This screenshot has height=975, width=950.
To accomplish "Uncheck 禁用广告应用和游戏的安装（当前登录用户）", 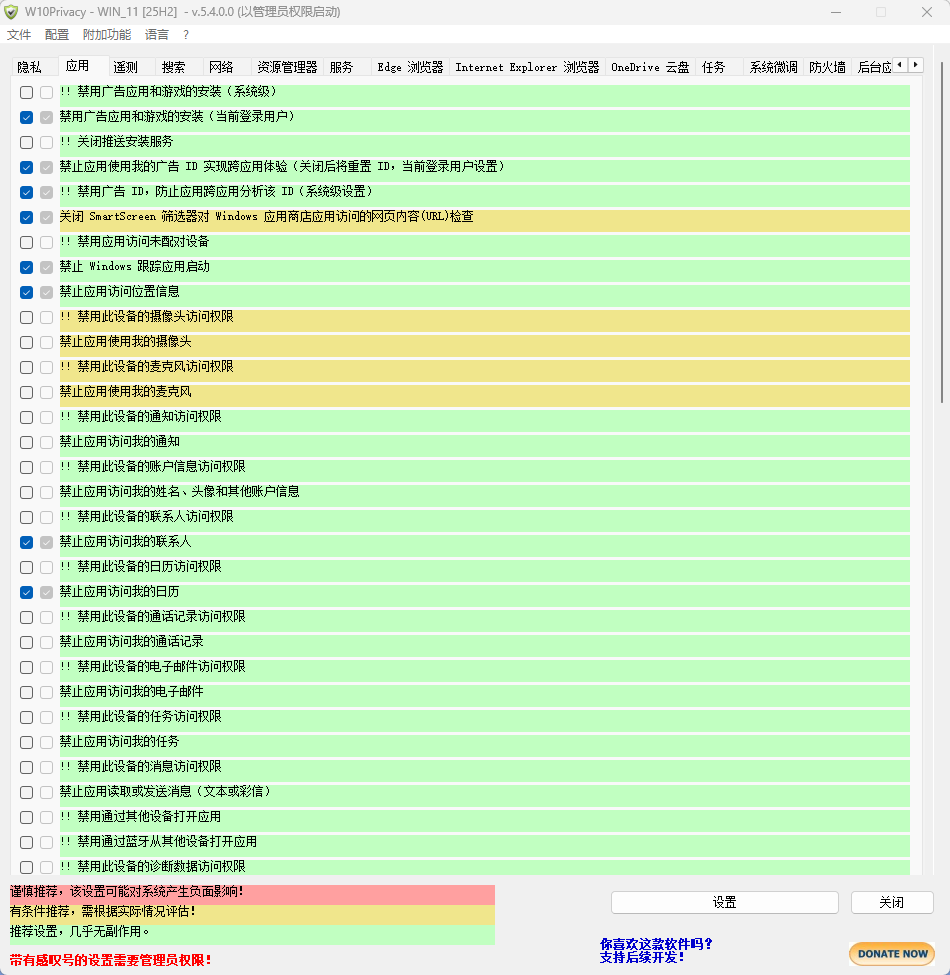I will click(x=26, y=118).
